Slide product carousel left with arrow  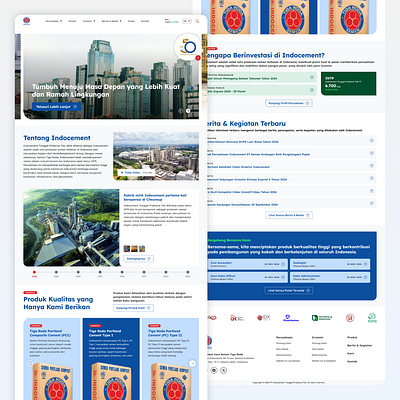click(29, 363)
